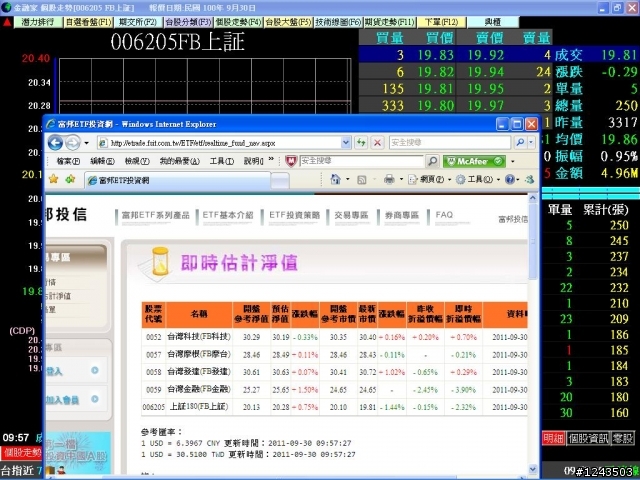This screenshot has height=480, width=640.
Task: Open the 我的最愛(A) menu in IE
Action: tap(180, 161)
